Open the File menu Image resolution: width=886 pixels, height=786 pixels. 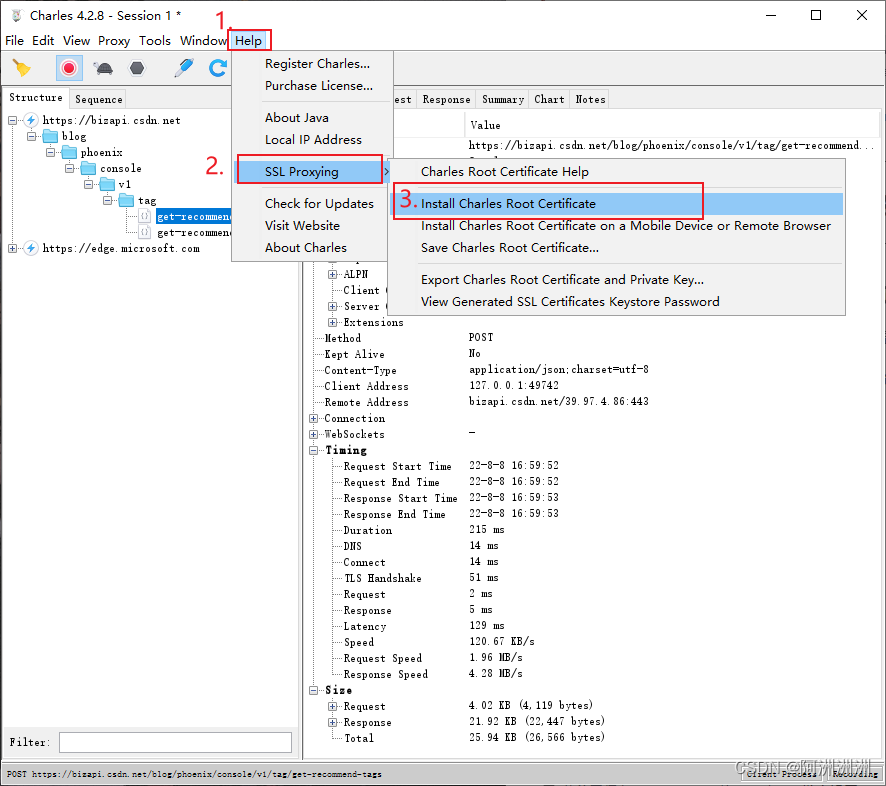click(x=14, y=41)
